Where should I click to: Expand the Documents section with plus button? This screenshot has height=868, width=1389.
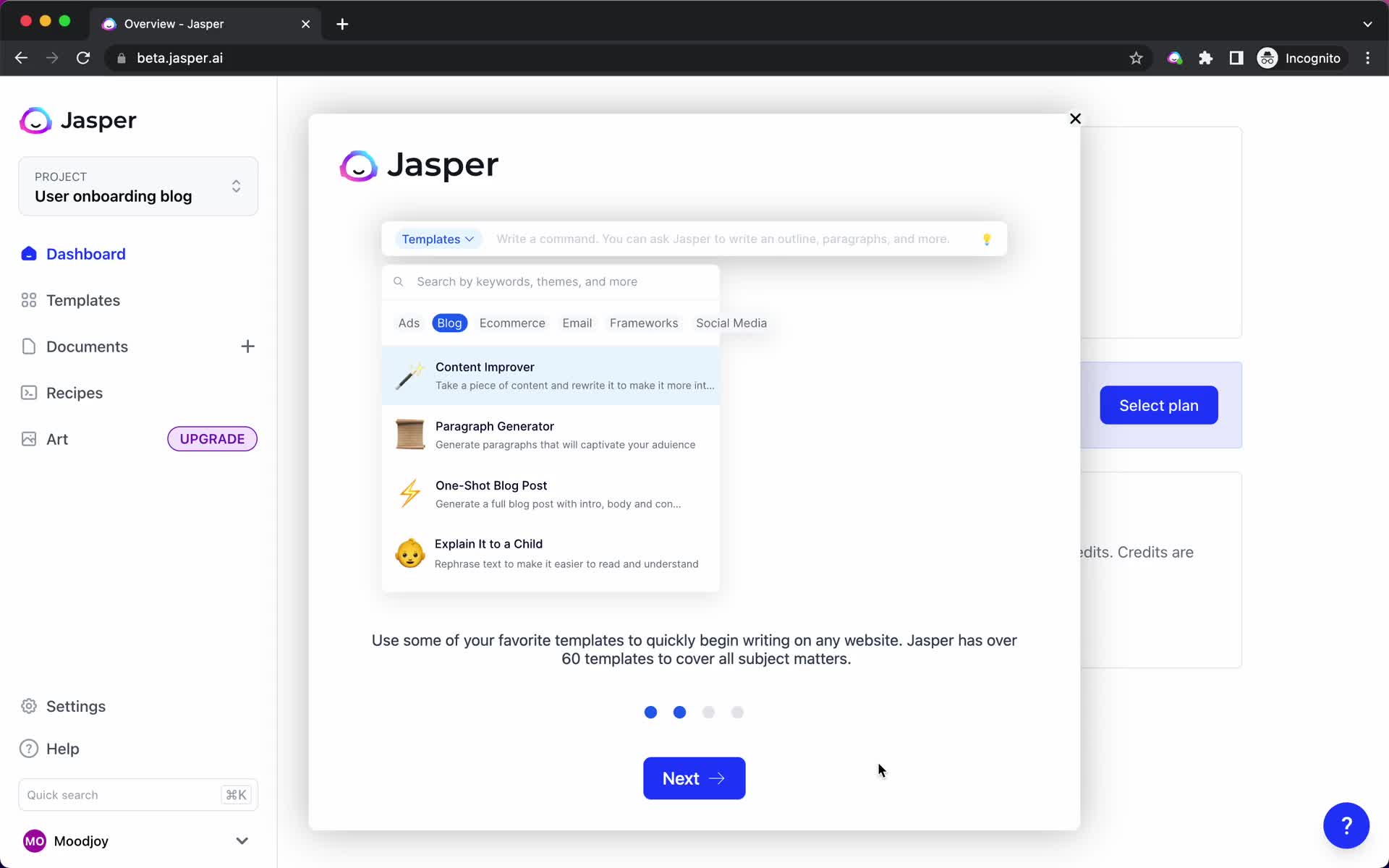(247, 346)
